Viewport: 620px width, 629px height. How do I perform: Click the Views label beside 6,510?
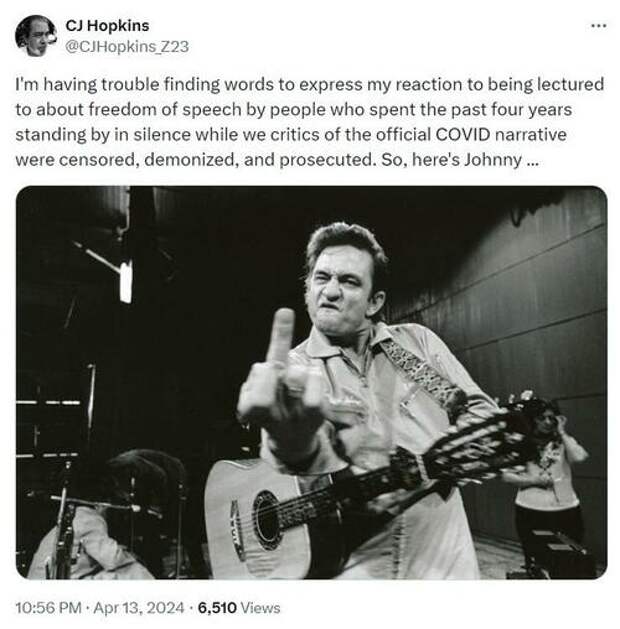[x=260, y=608]
